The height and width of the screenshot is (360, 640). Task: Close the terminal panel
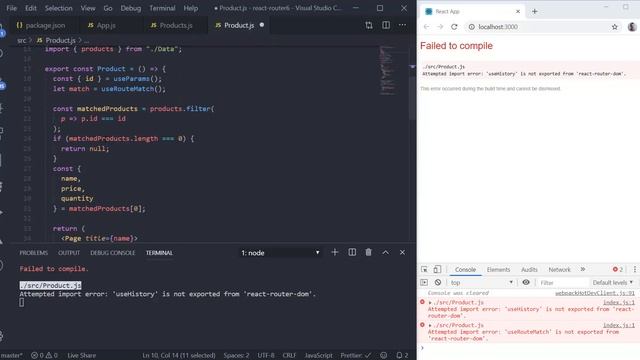pyautogui.click(x=402, y=253)
